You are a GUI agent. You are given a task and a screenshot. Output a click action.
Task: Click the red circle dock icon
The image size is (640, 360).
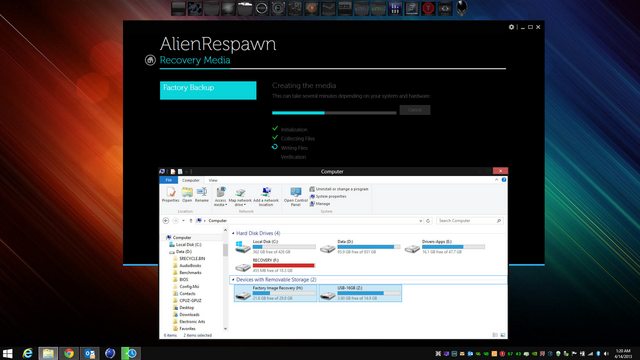click(428, 9)
